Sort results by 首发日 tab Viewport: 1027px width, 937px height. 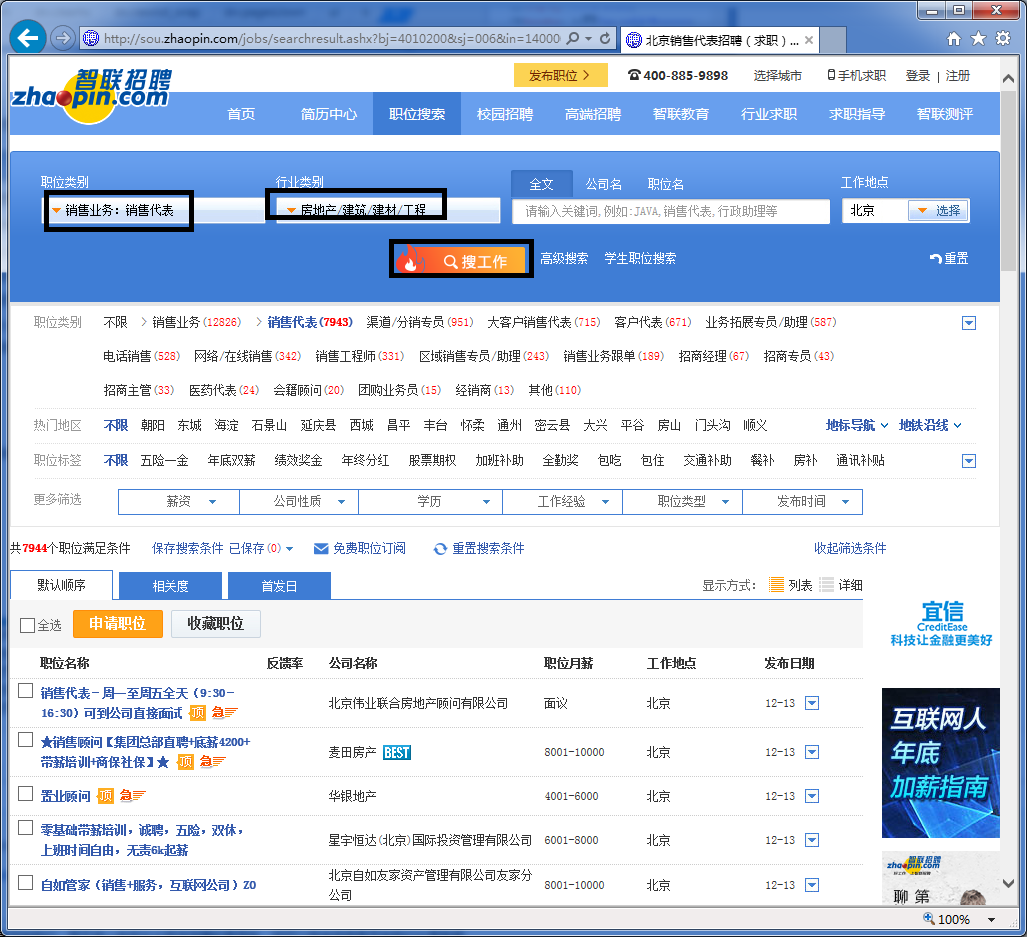click(x=279, y=586)
